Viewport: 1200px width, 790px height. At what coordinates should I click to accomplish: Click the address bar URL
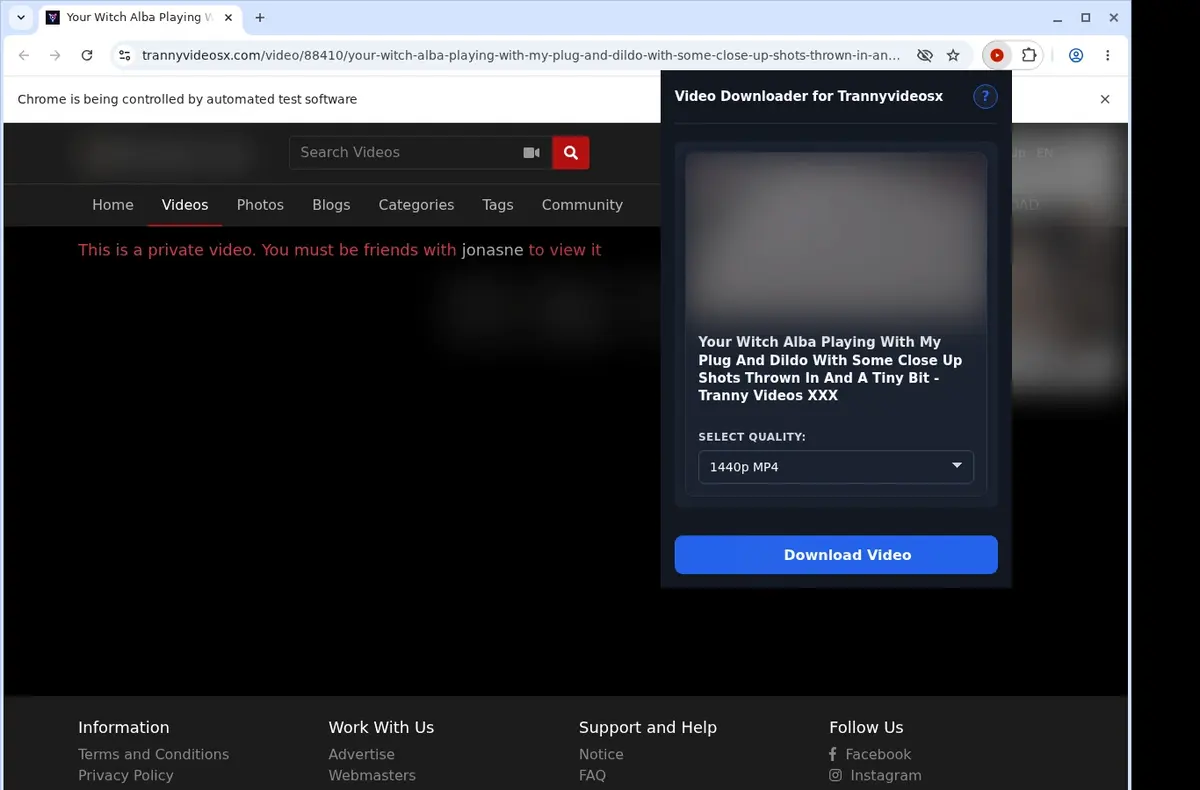pyautogui.click(x=521, y=56)
